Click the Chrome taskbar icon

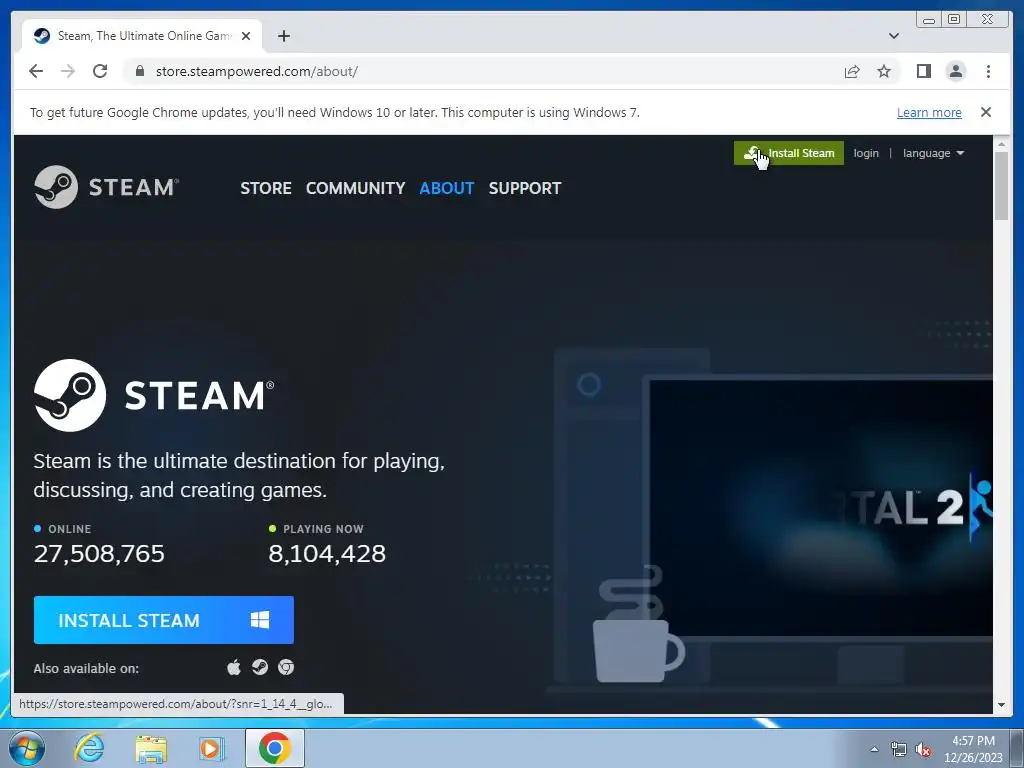(274, 748)
